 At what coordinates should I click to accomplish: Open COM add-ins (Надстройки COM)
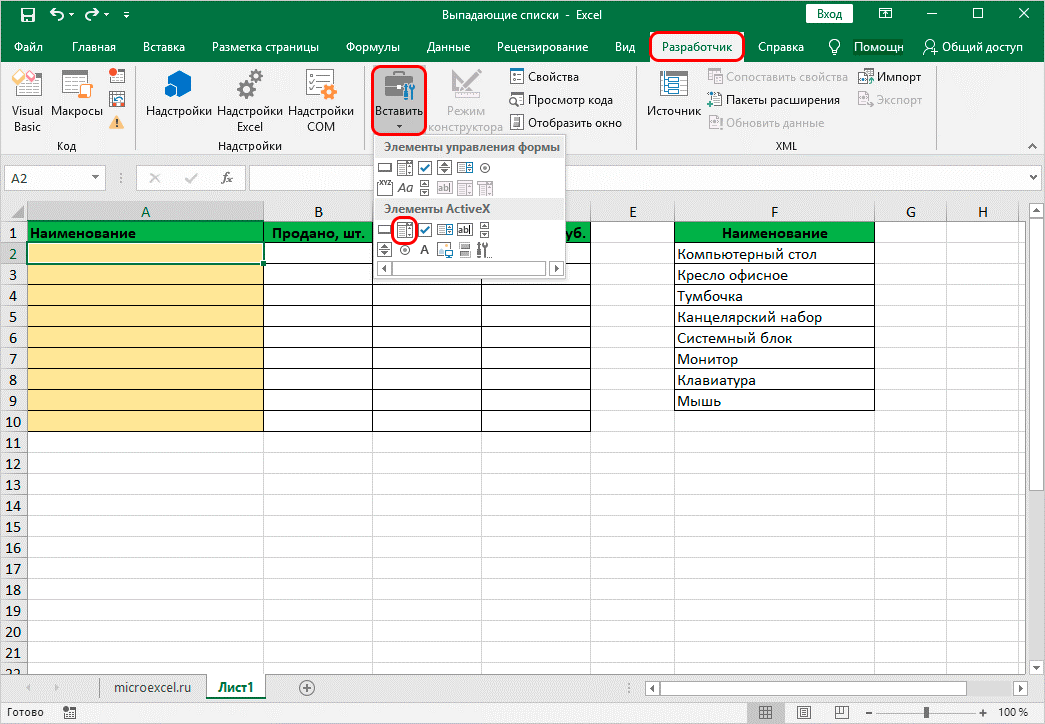pos(320,102)
